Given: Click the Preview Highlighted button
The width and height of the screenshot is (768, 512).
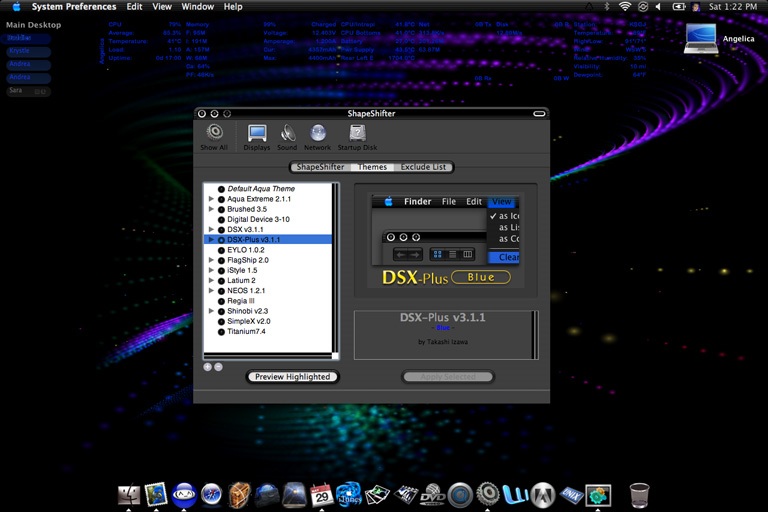Looking at the screenshot, I should [292, 377].
